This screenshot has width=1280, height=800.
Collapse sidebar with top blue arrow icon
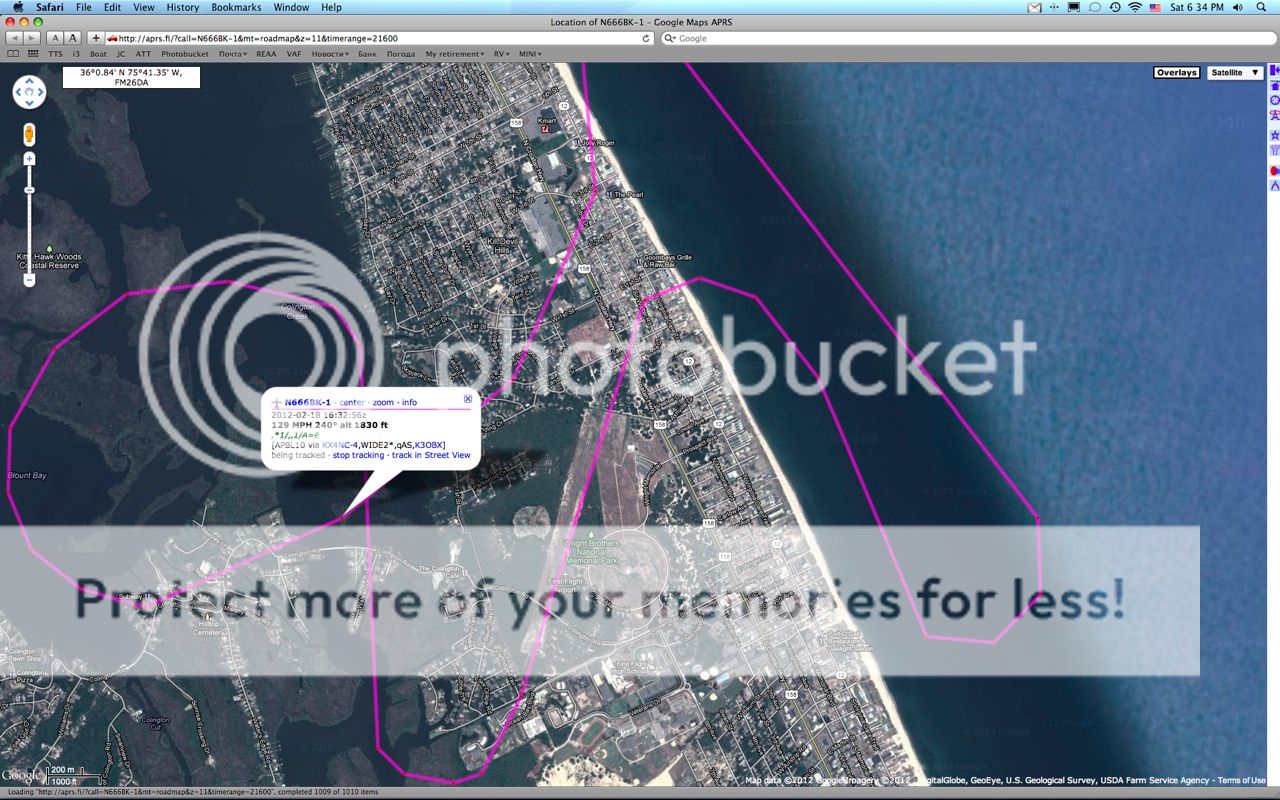click(1274, 71)
